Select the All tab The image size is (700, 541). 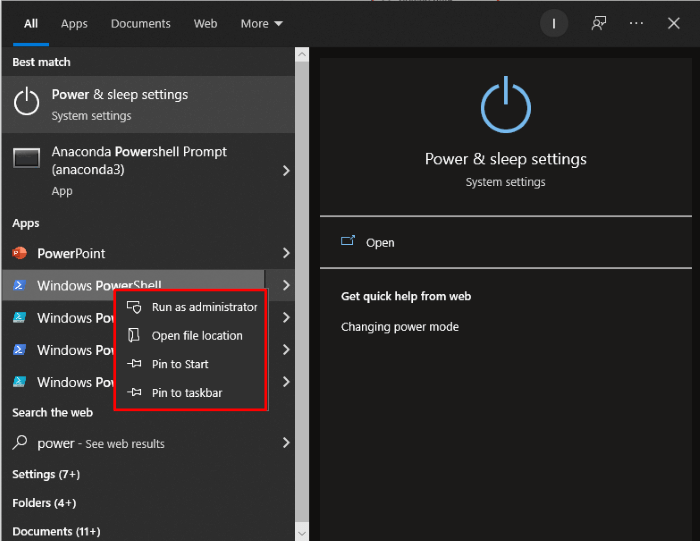tap(31, 24)
